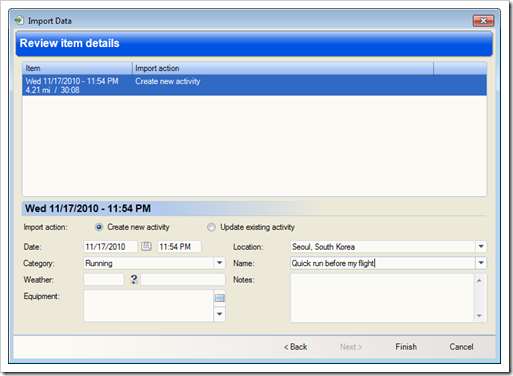Open the equipment selection grid icon
The width and height of the screenshot is (513, 376).
point(219,298)
